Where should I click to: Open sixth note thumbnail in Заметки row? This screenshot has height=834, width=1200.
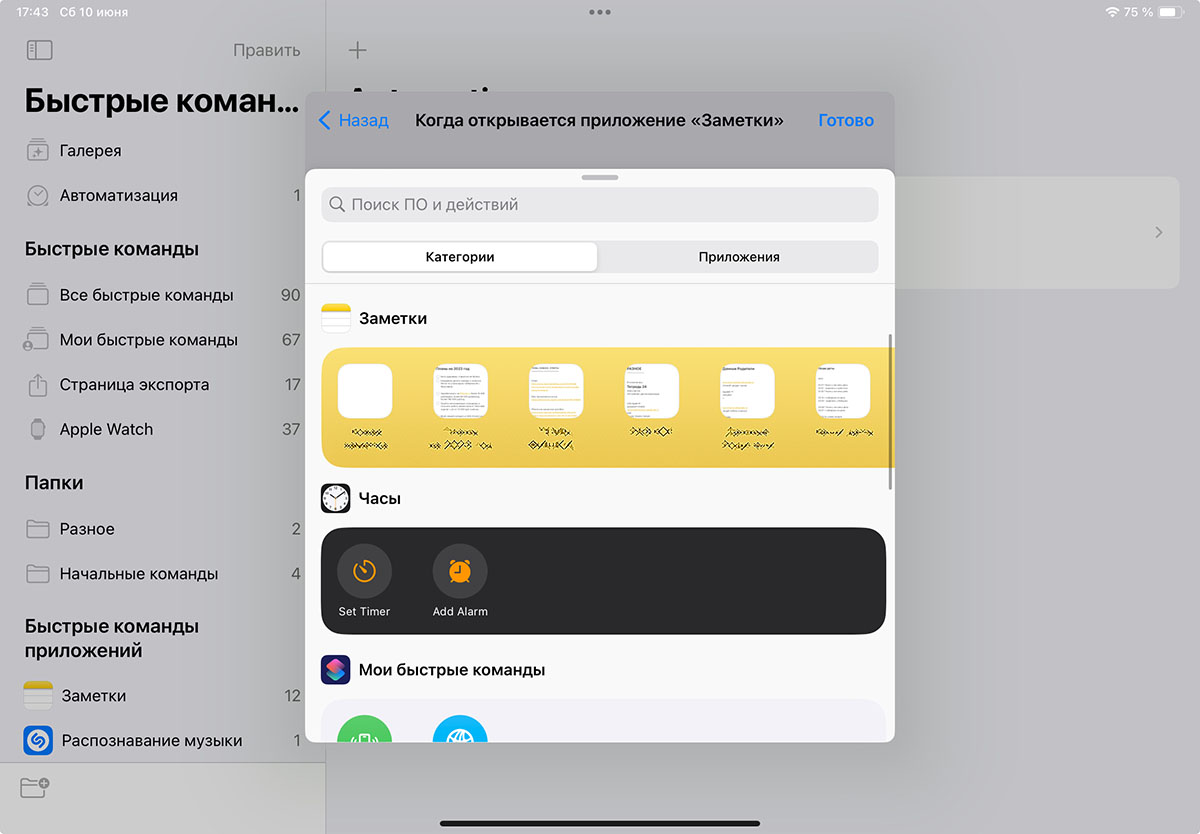(x=844, y=391)
